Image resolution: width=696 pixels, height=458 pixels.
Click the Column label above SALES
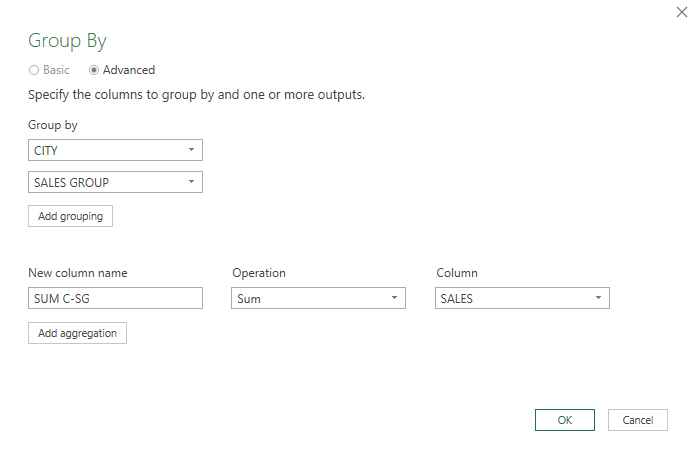(x=457, y=272)
